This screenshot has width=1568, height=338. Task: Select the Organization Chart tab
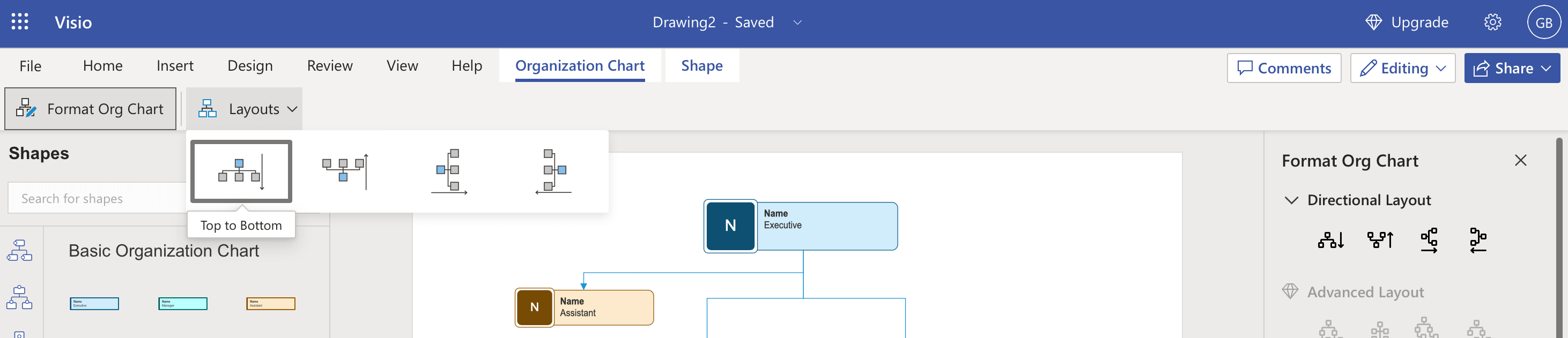tap(580, 66)
